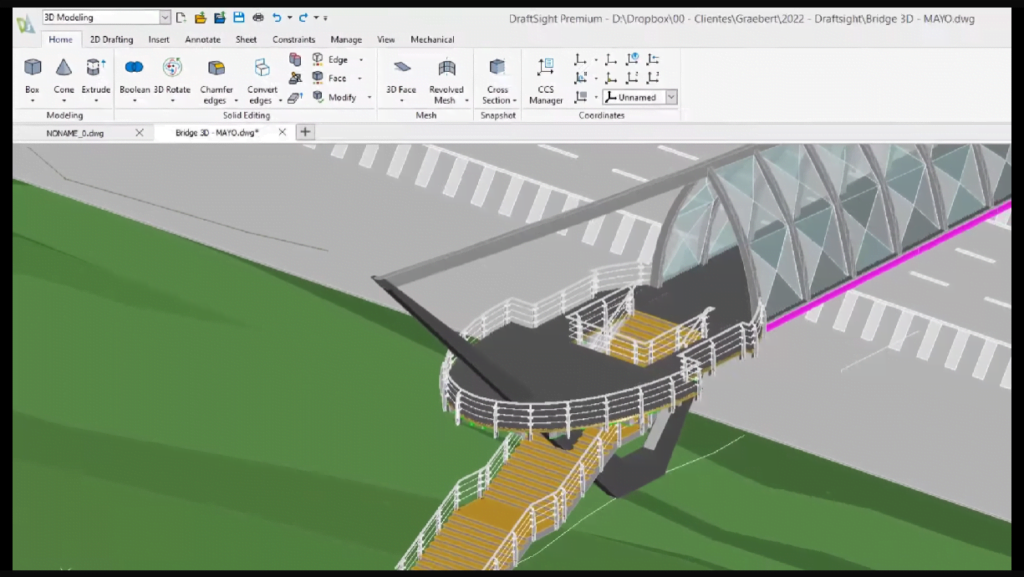Image resolution: width=1024 pixels, height=577 pixels.
Task: Click the Edge solid editing button
Action: coord(337,59)
